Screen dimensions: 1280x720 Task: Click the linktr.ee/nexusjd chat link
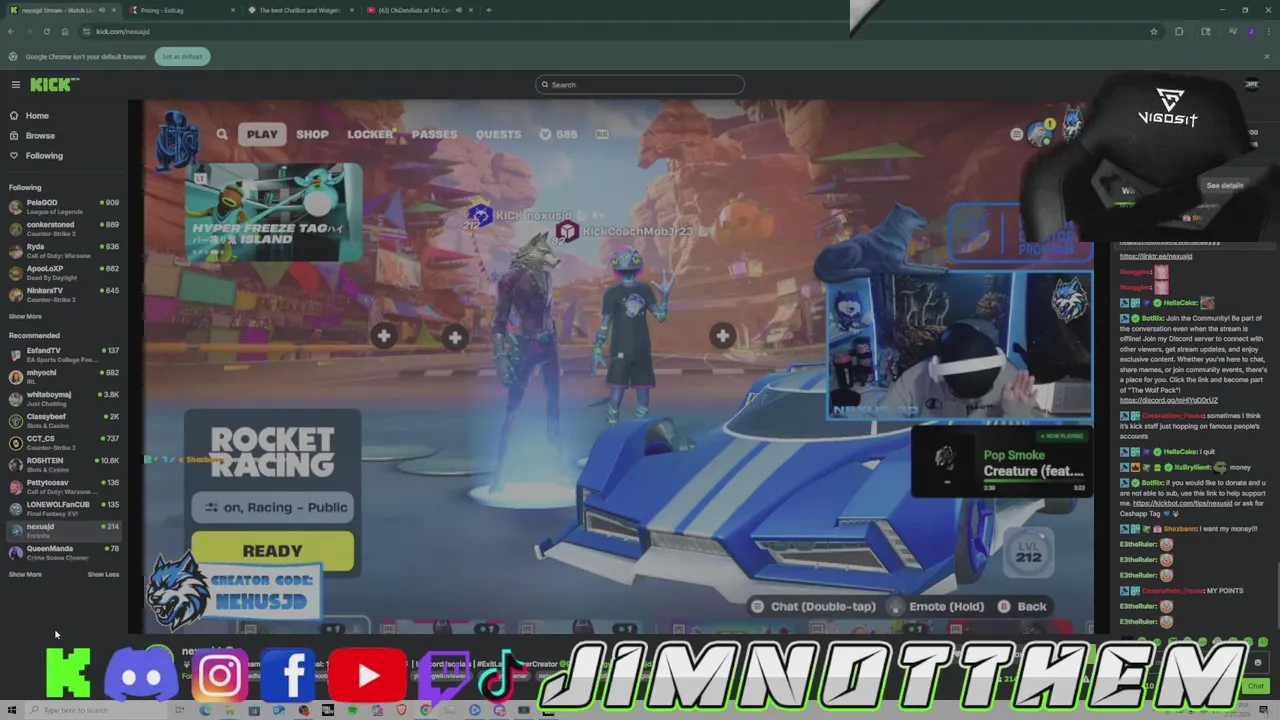coord(1156,256)
